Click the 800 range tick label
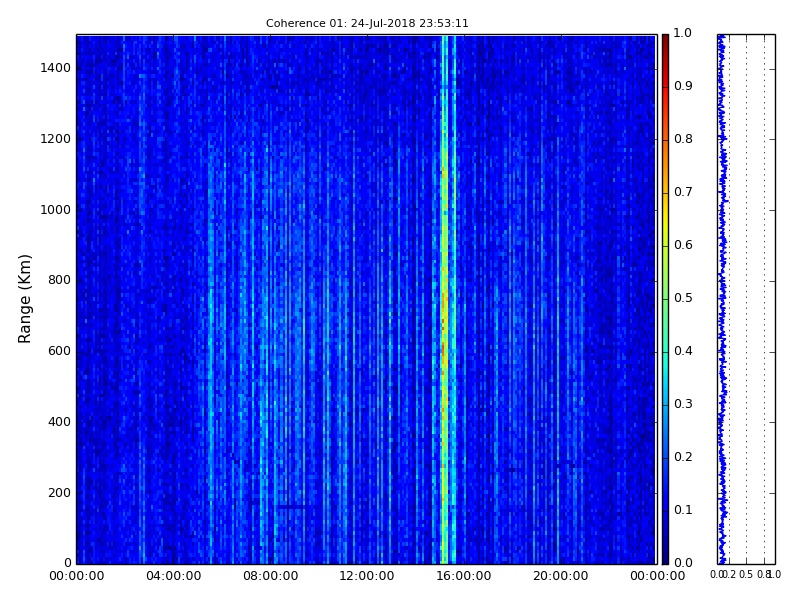800x600 pixels. [59, 280]
